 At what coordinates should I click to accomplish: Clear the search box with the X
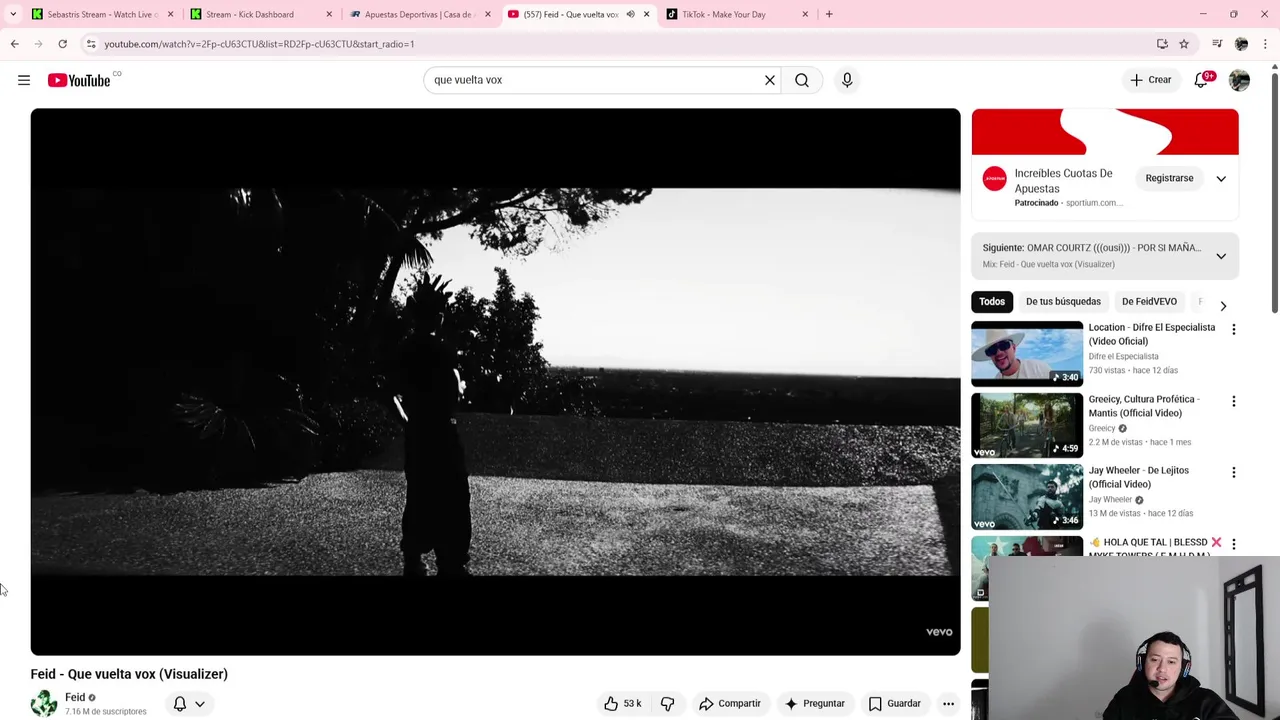pos(770,80)
